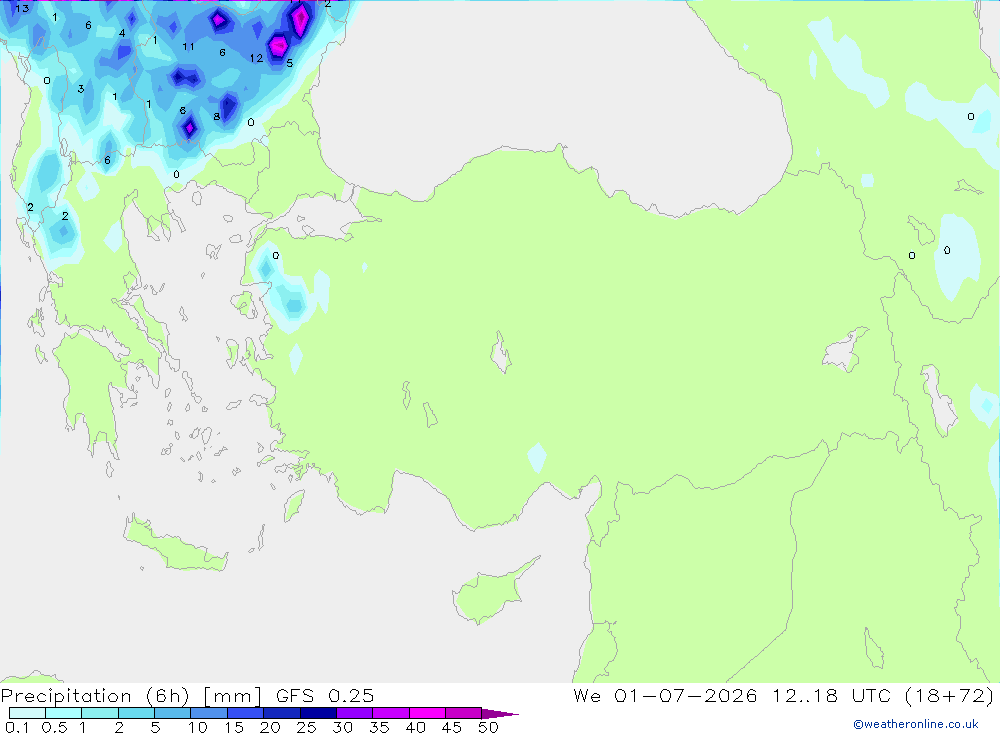Click the '13' precipitation value on map
1000x733 pixels.
(x=22, y=8)
